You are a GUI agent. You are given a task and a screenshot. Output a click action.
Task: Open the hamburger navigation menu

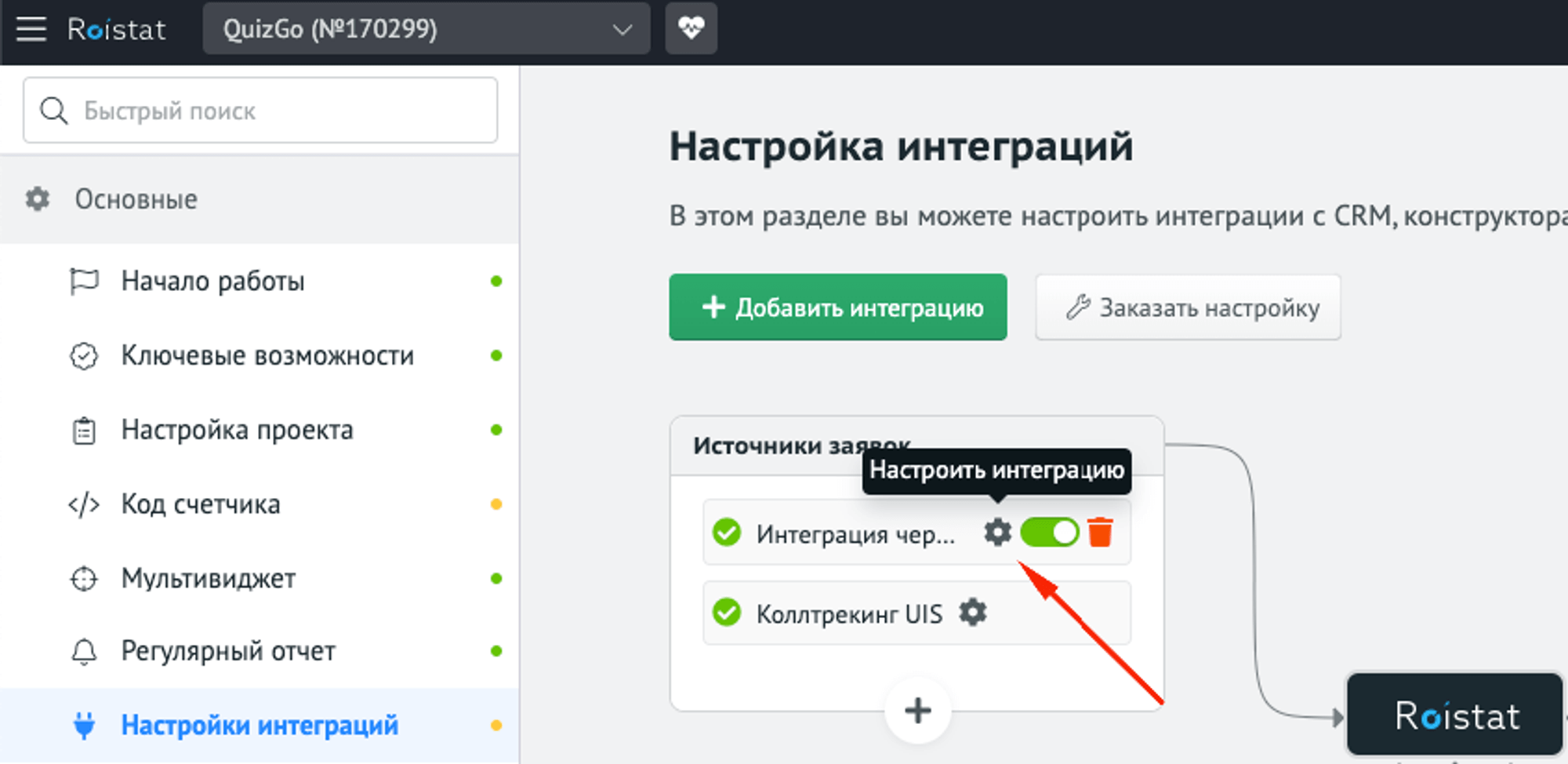pyautogui.click(x=31, y=28)
